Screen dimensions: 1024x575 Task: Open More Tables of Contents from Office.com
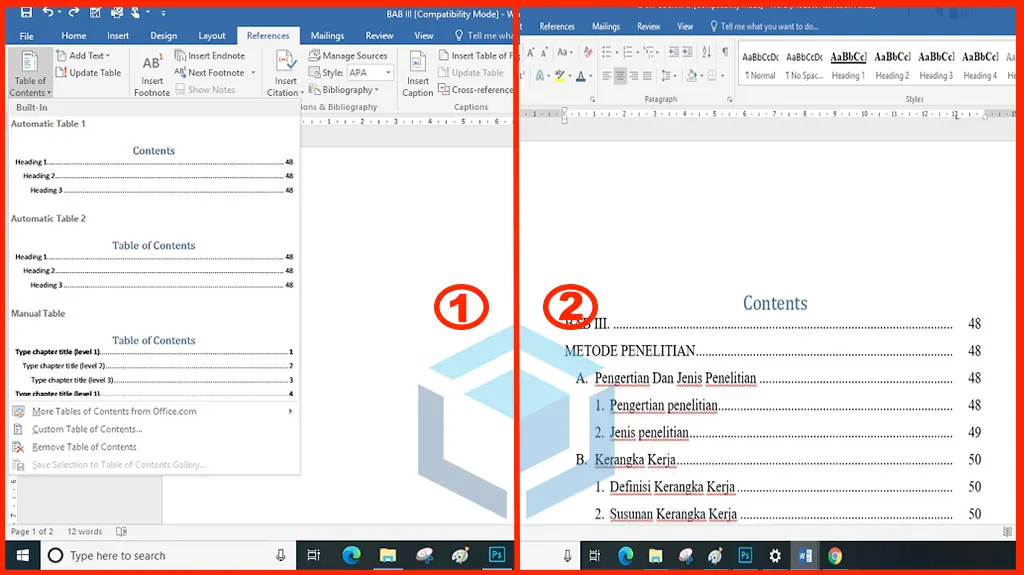click(x=153, y=411)
